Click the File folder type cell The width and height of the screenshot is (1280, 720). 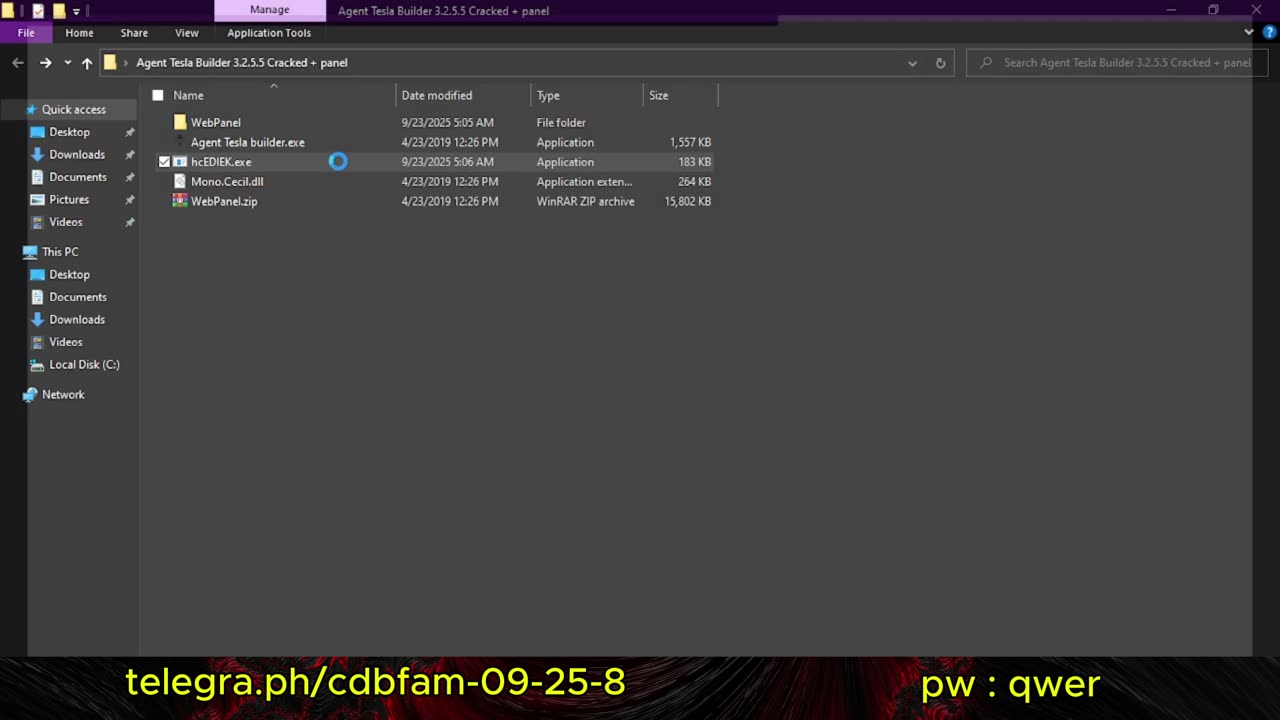point(561,122)
